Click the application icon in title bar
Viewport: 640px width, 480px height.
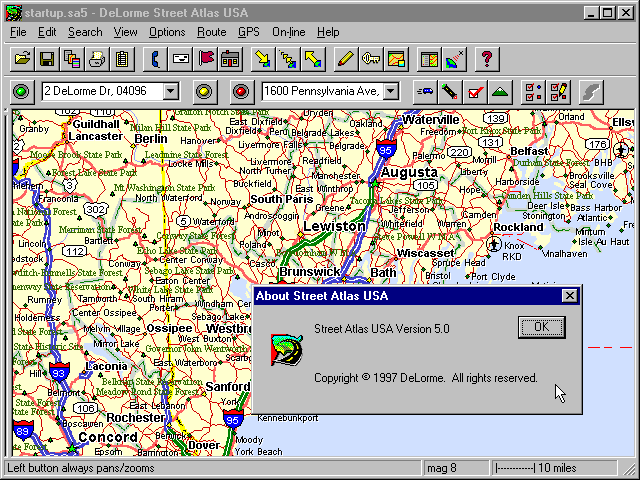point(14,13)
